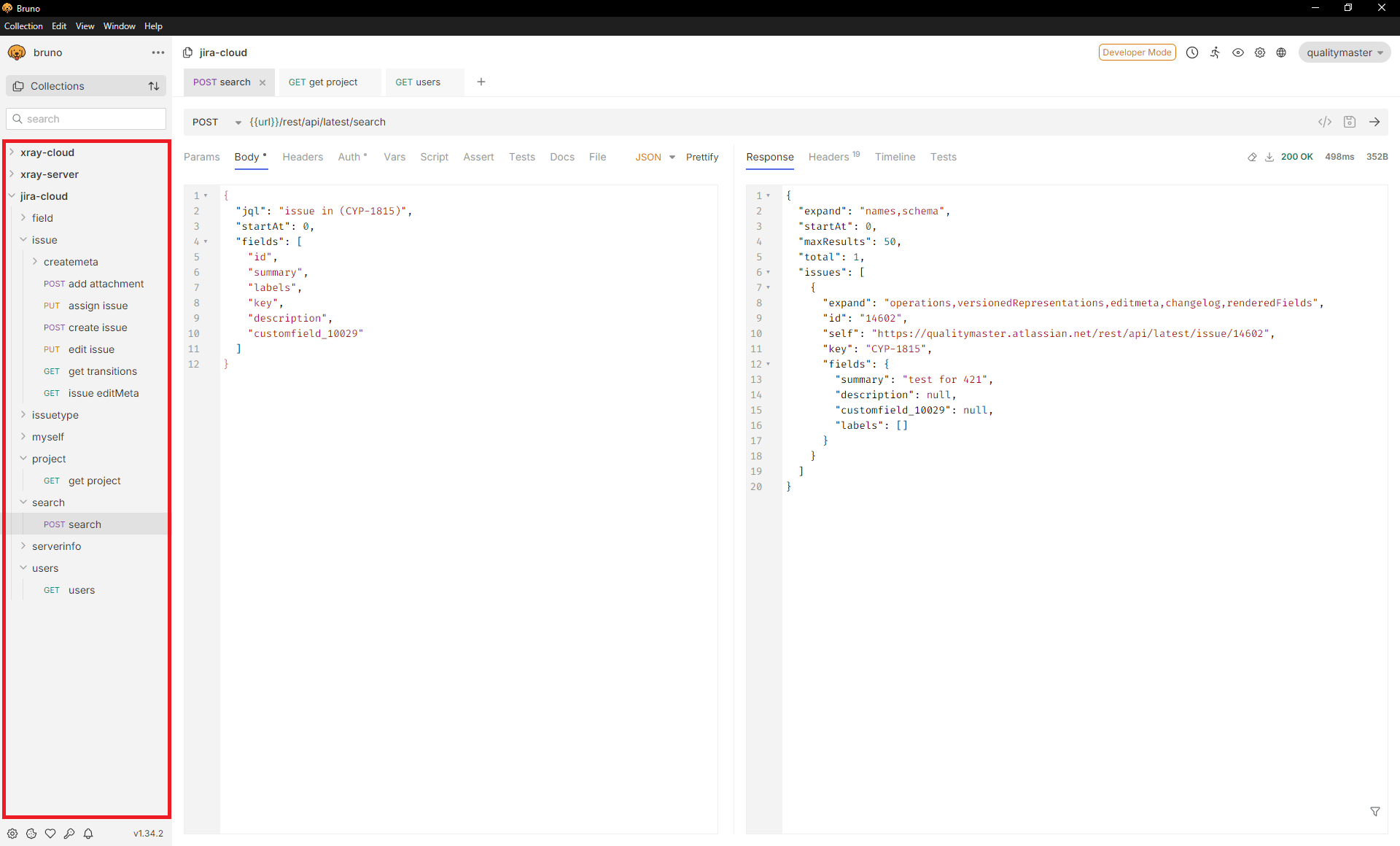Send the request with the arrow button
This screenshot has width=1400, height=846.
(x=1374, y=122)
